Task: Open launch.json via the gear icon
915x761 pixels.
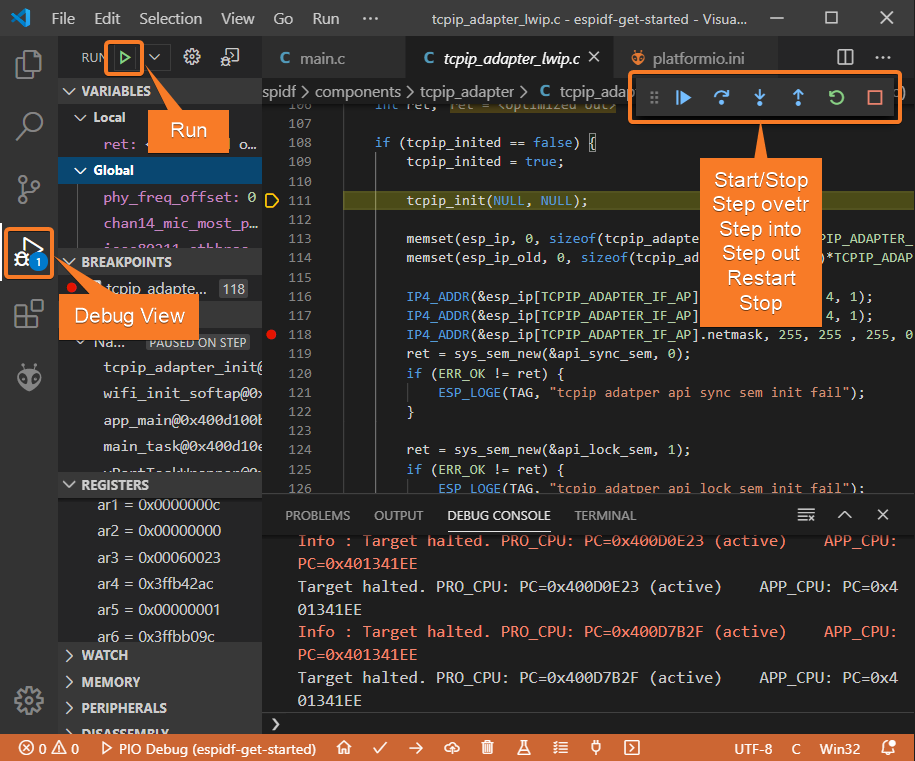Action: [193, 58]
